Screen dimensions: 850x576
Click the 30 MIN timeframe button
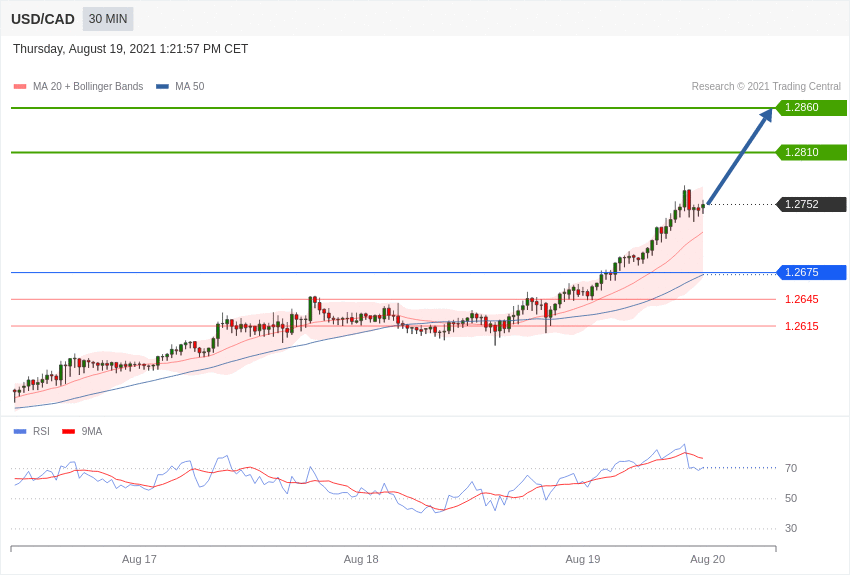(x=108, y=19)
